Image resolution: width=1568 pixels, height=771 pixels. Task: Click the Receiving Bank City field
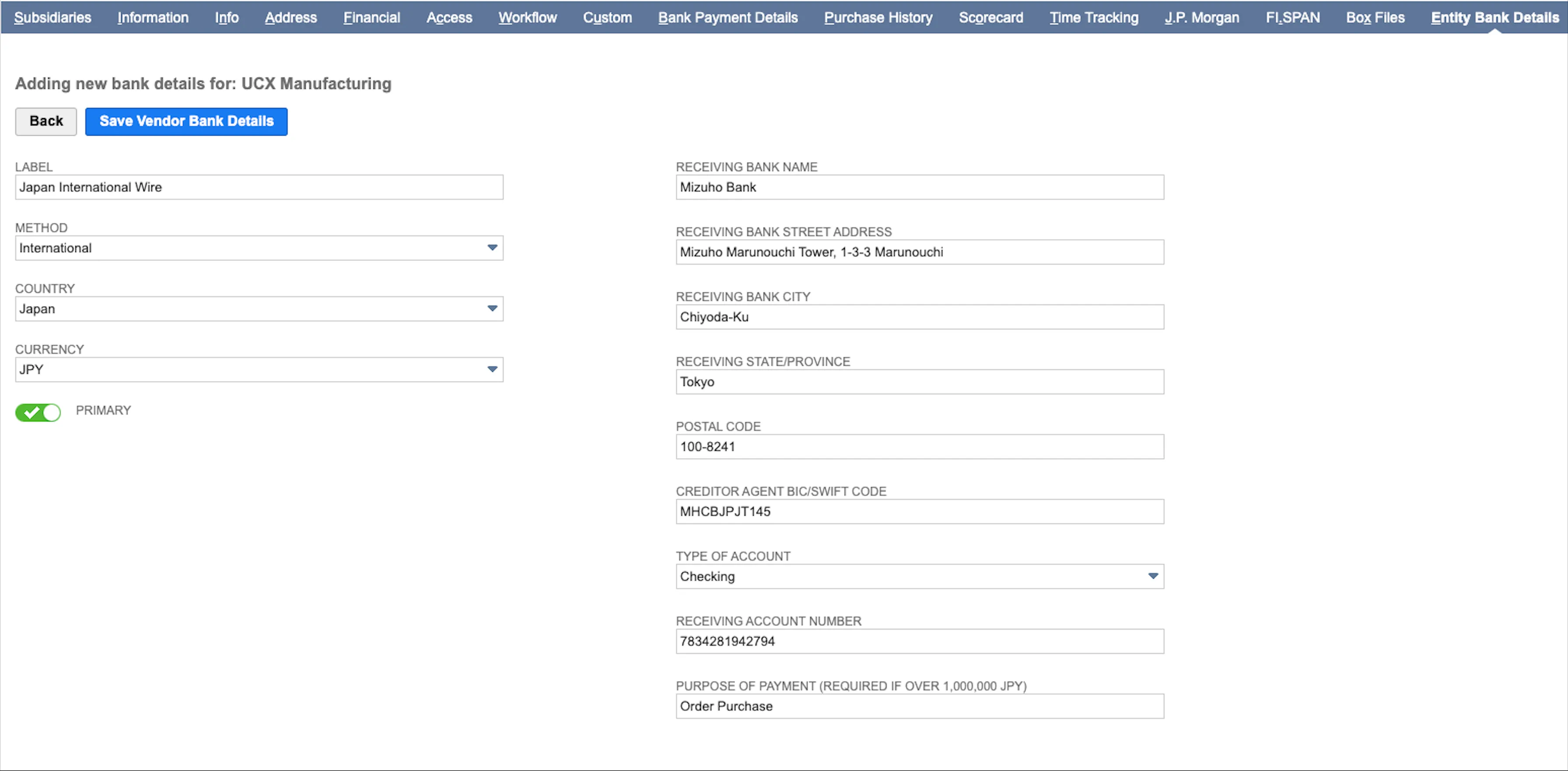(x=920, y=317)
